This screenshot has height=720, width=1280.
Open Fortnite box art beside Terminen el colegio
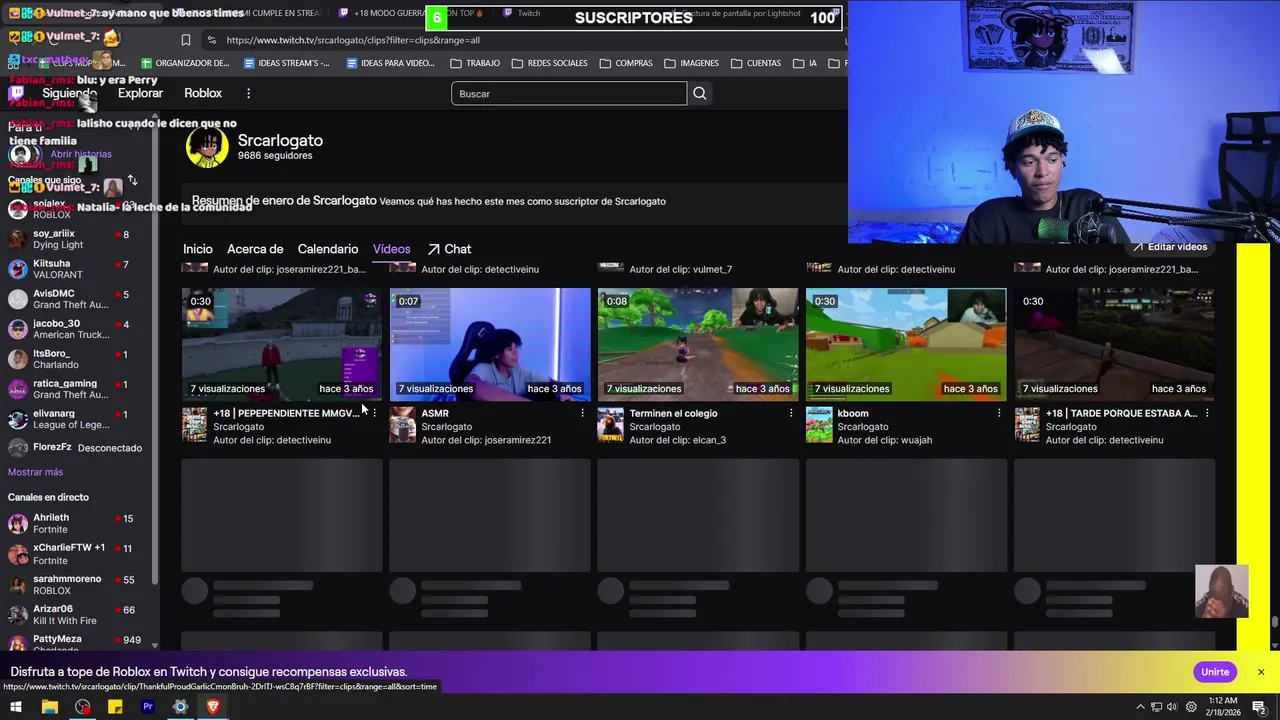(610, 424)
